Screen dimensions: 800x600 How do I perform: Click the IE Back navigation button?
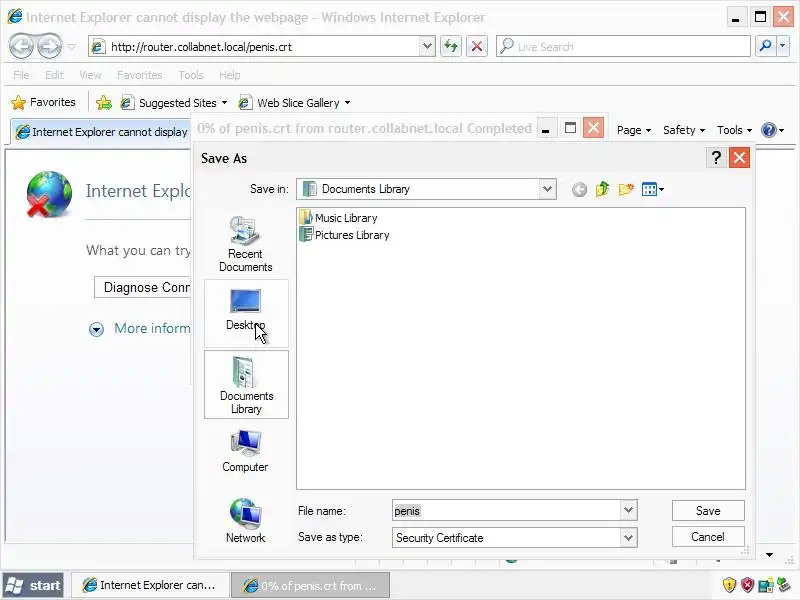[x=21, y=46]
